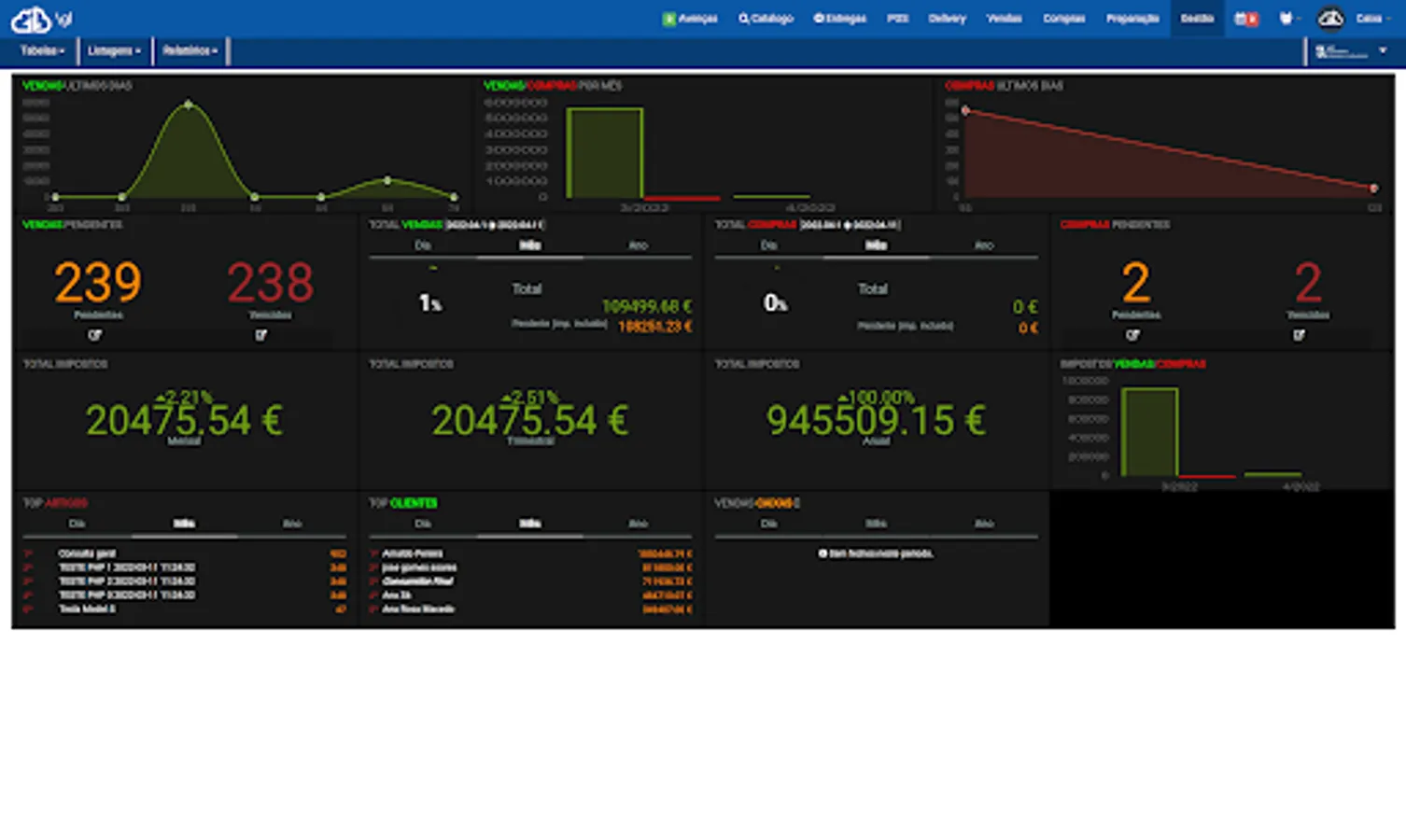Open the Entregas link in navbar

tap(839, 19)
